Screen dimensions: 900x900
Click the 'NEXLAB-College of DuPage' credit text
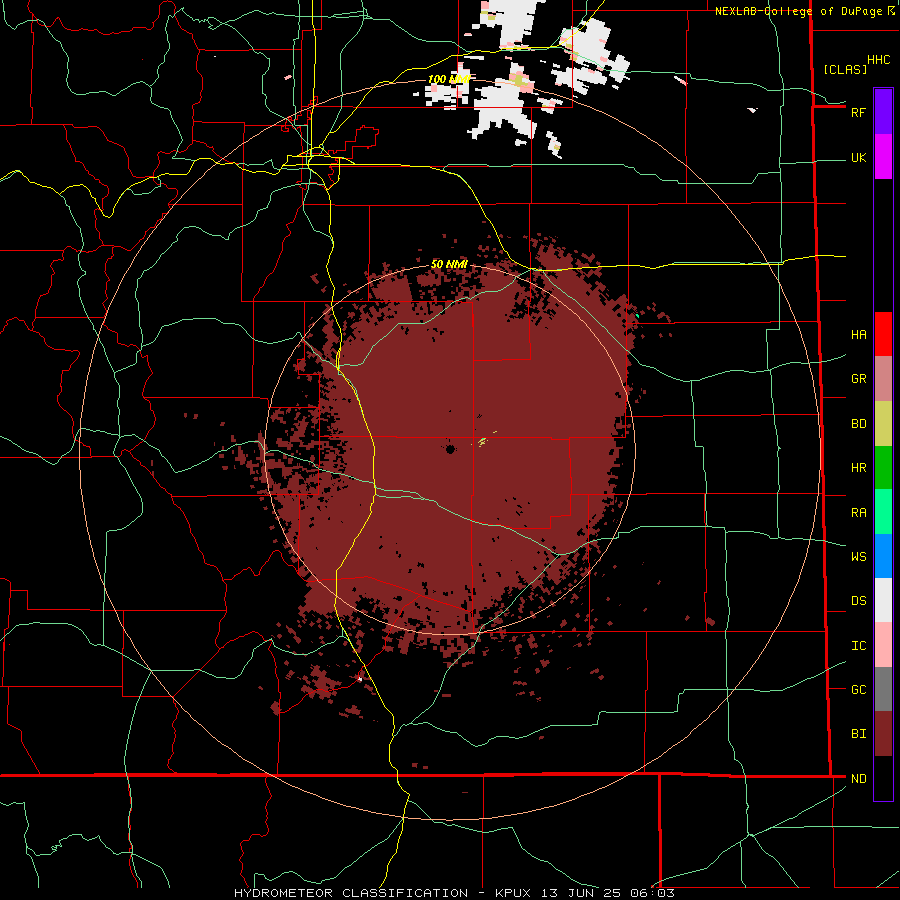(798, 11)
